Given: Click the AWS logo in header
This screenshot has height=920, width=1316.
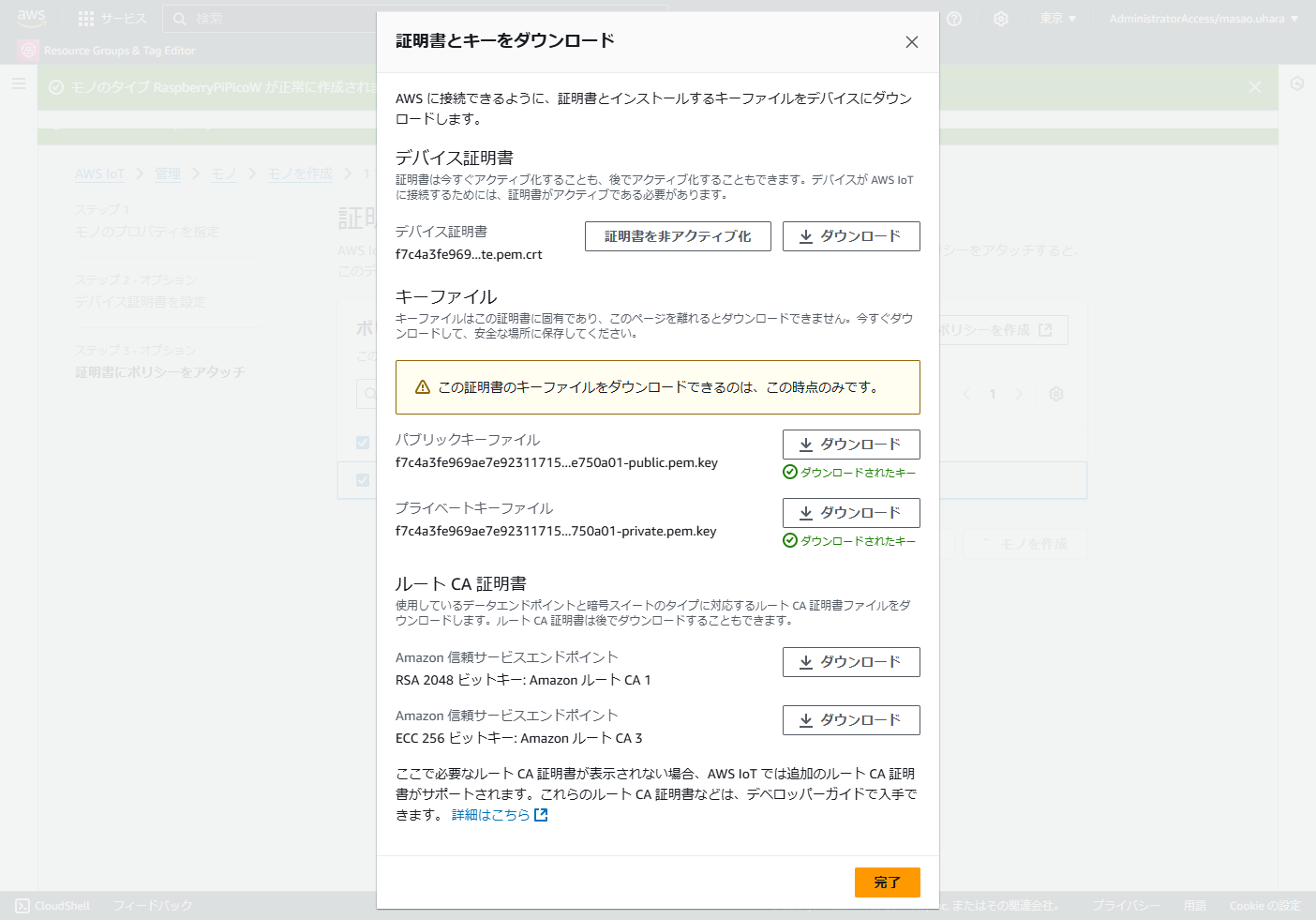Looking at the screenshot, I should click(31, 17).
